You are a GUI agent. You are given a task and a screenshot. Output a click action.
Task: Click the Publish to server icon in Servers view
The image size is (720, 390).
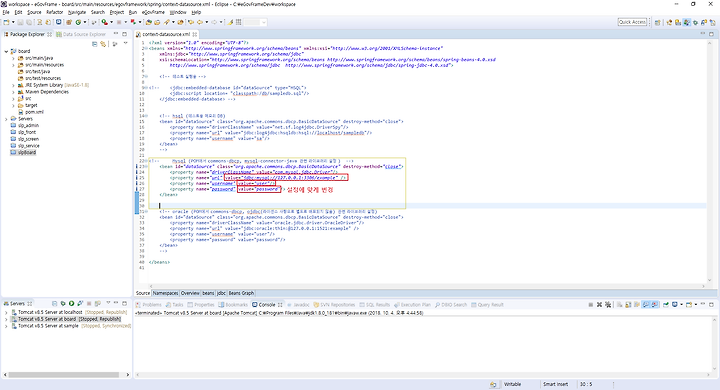97,304
